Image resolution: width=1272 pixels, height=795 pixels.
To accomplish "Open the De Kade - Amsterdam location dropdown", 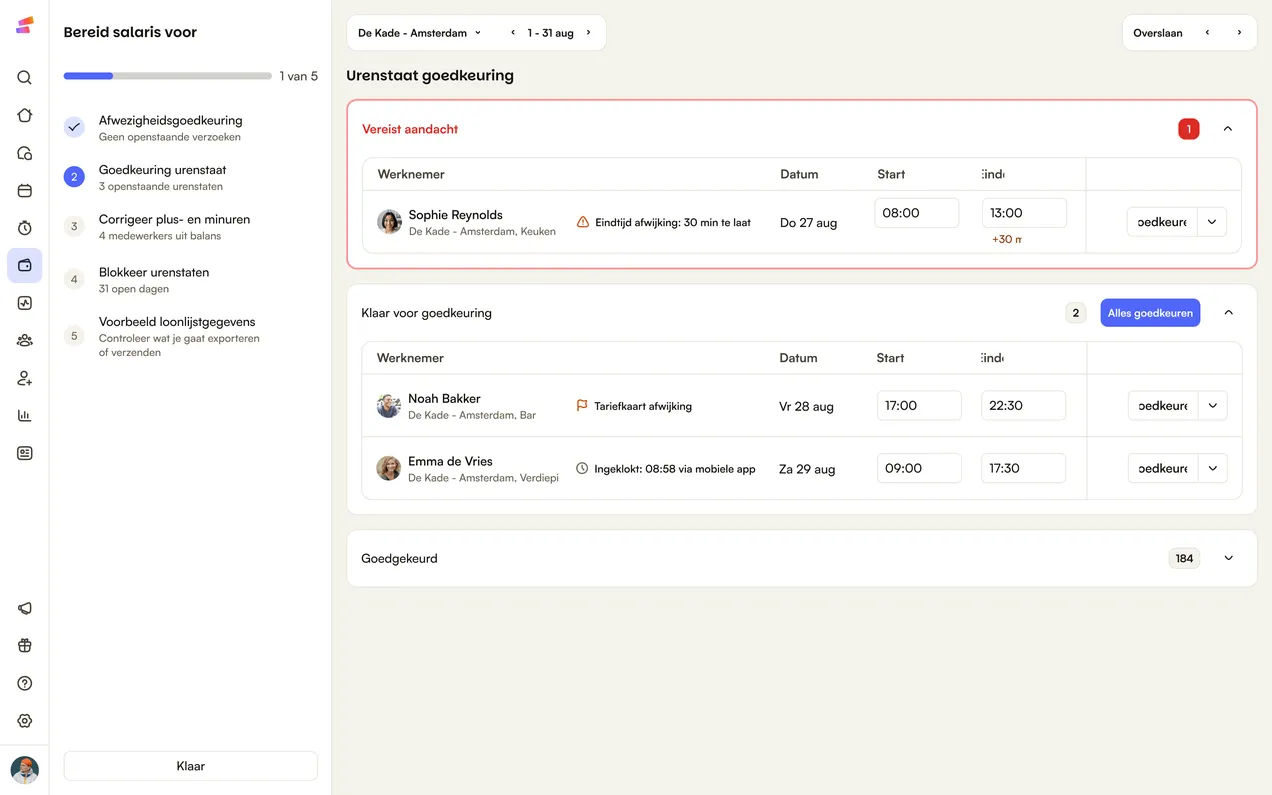I will point(420,33).
